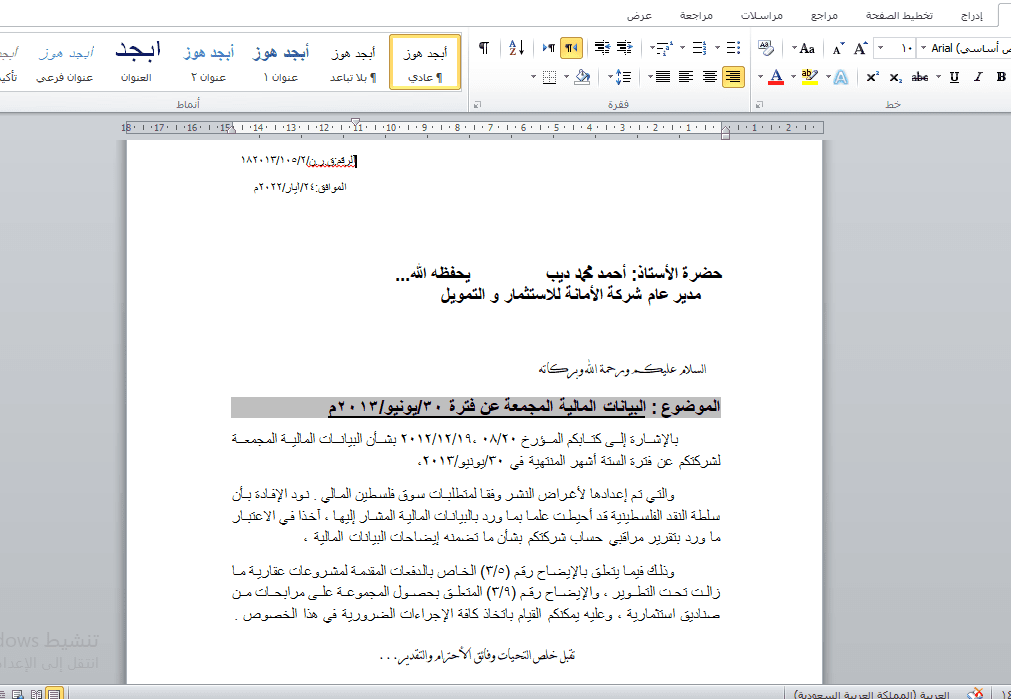Open the تخطيط الصفحة tab

[899, 15]
